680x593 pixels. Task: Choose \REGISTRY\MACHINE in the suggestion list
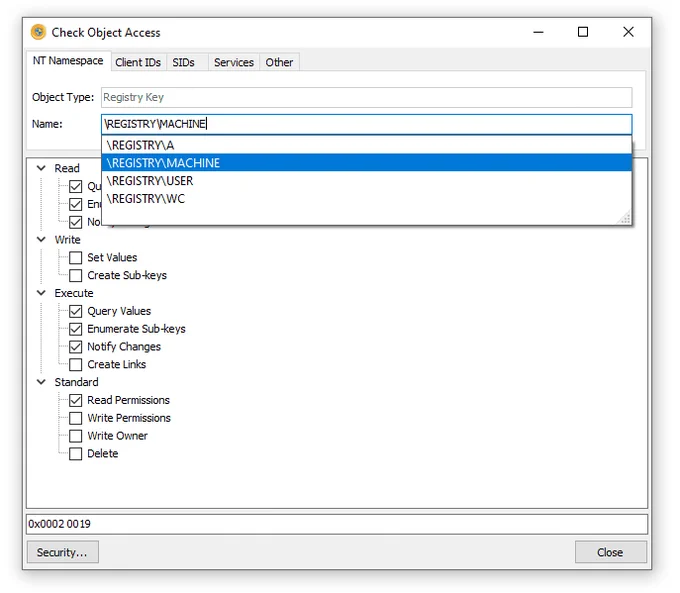[366, 163]
